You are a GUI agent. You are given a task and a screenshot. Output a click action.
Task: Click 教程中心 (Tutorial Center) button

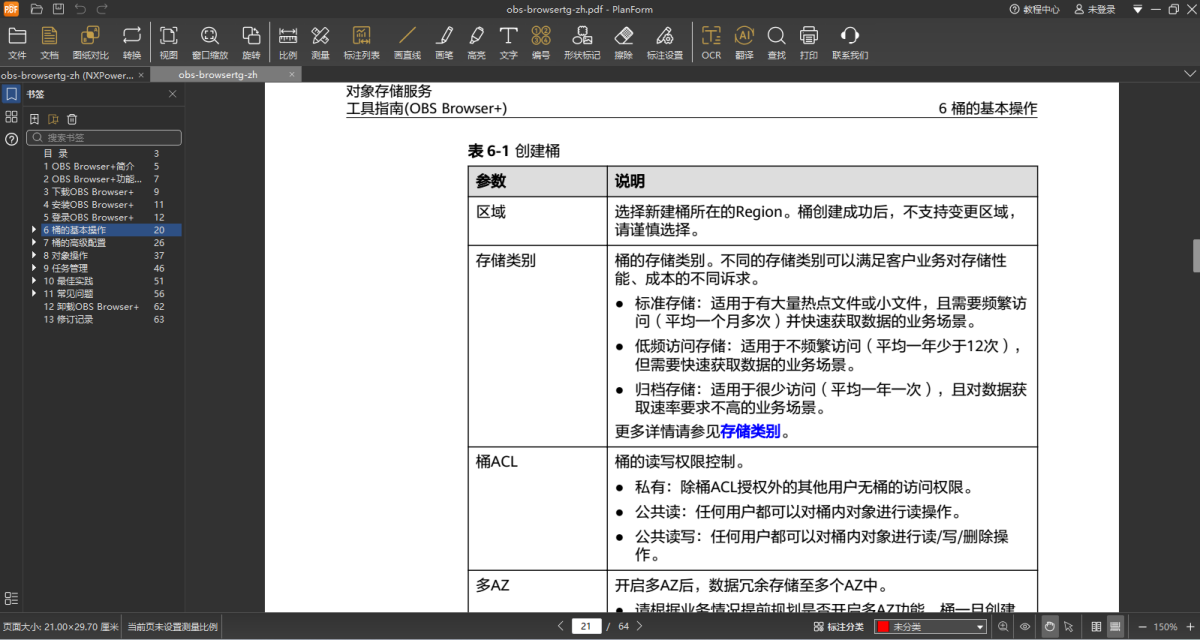coord(1034,9)
